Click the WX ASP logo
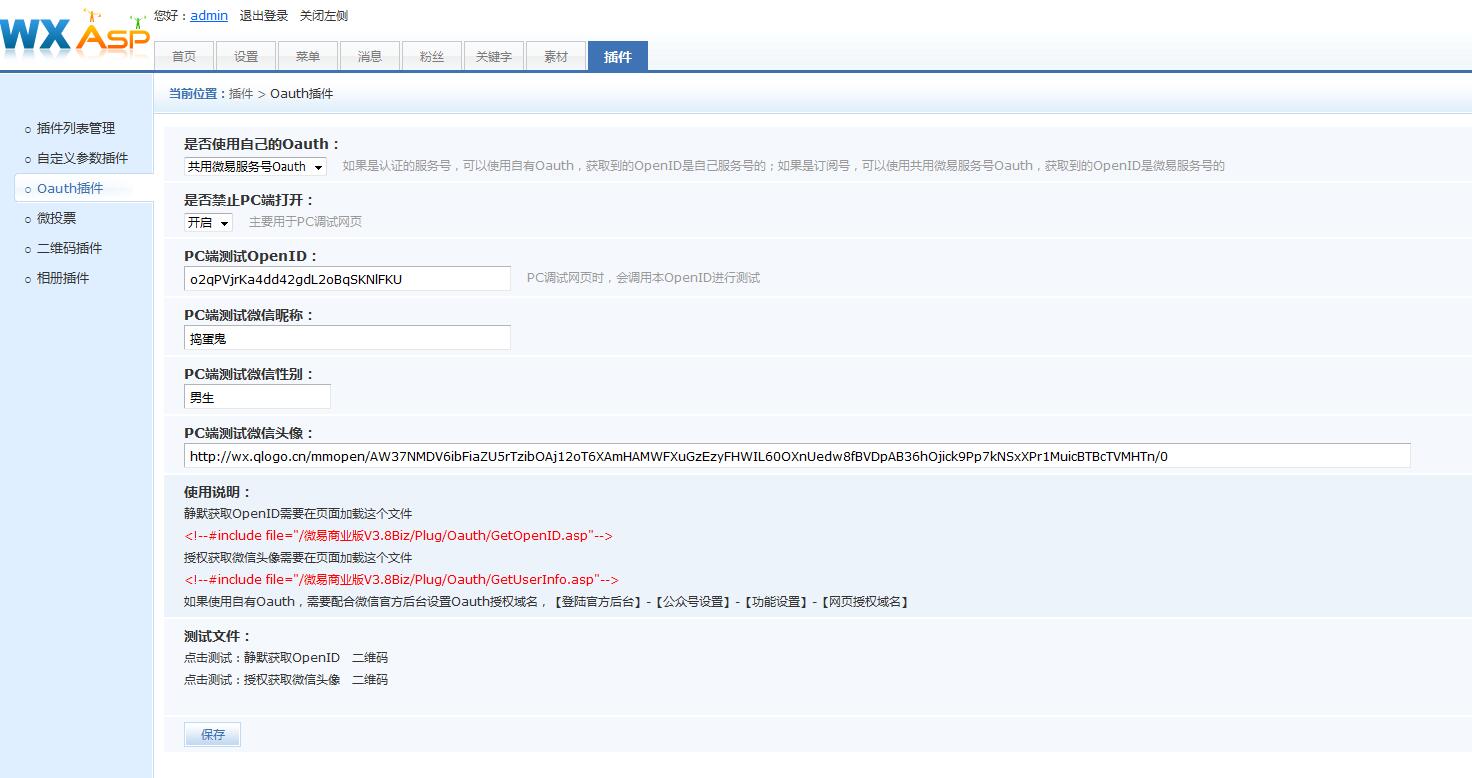The width and height of the screenshot is (1472, 778). [x=75, y=33]
